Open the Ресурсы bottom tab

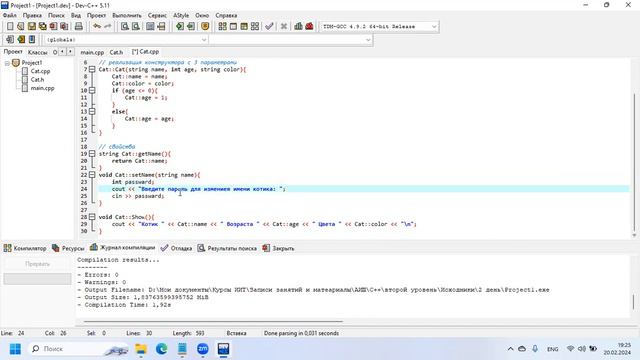68,248
